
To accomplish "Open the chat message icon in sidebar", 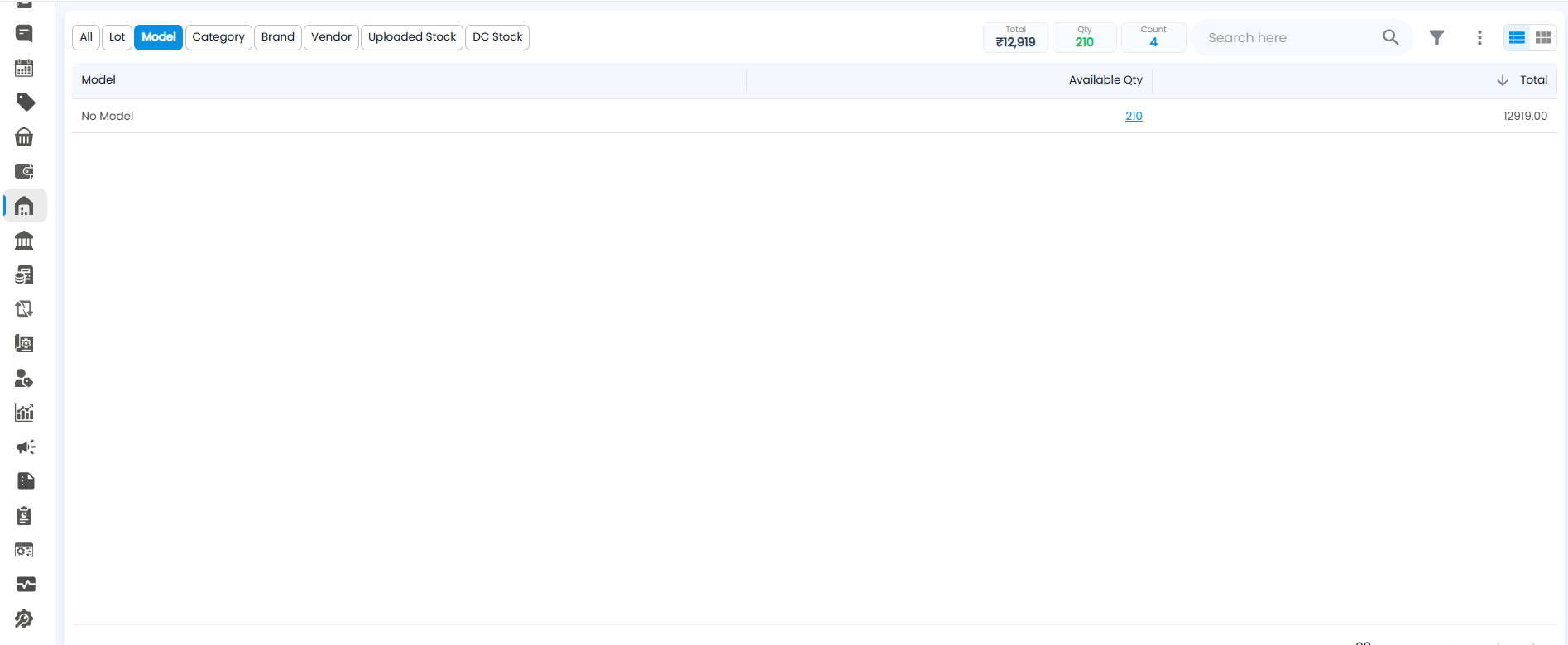I will coord(25,33).
